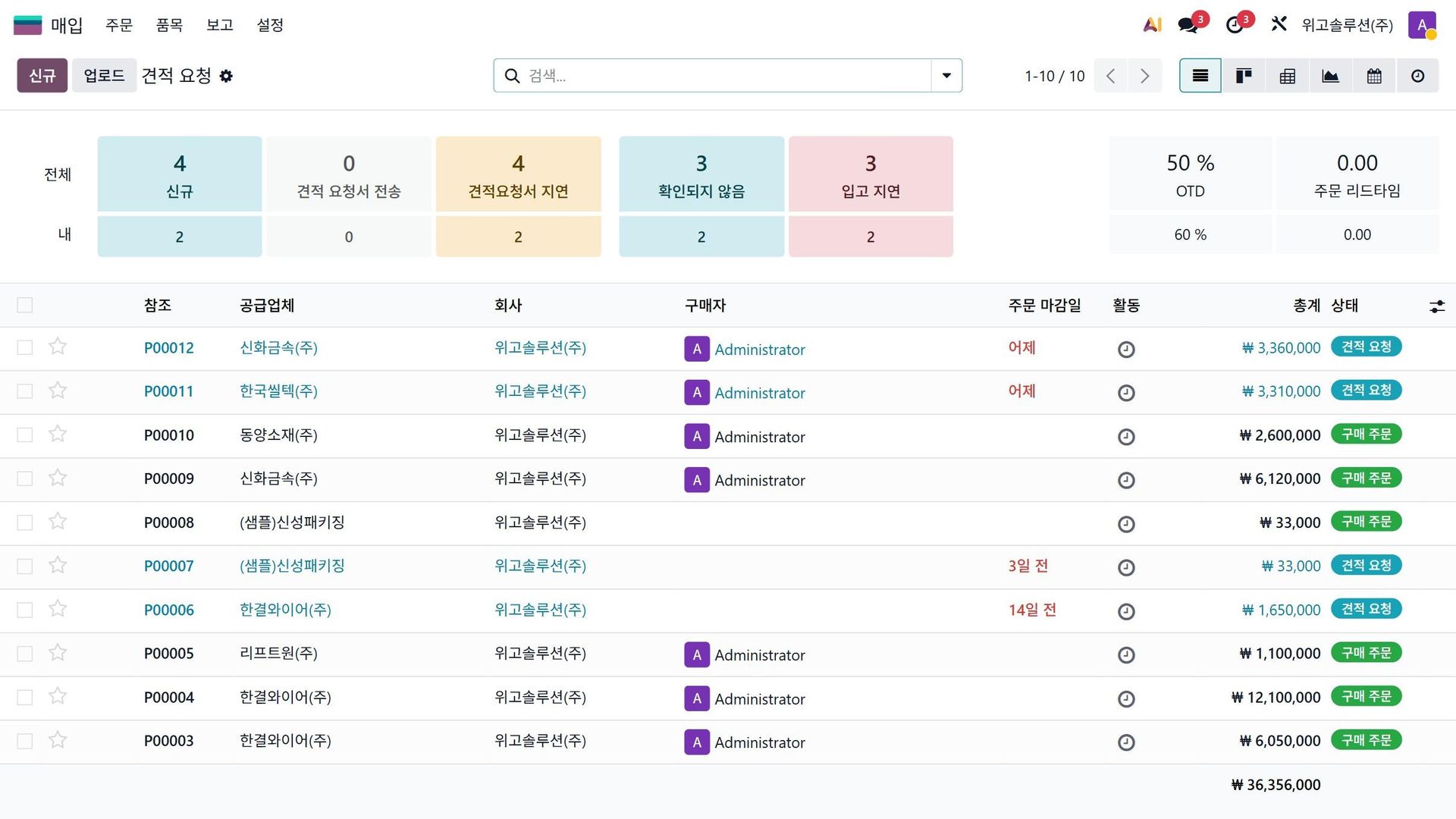
Task: Open the activity clock for P00006
Action: pos(1126,611)
